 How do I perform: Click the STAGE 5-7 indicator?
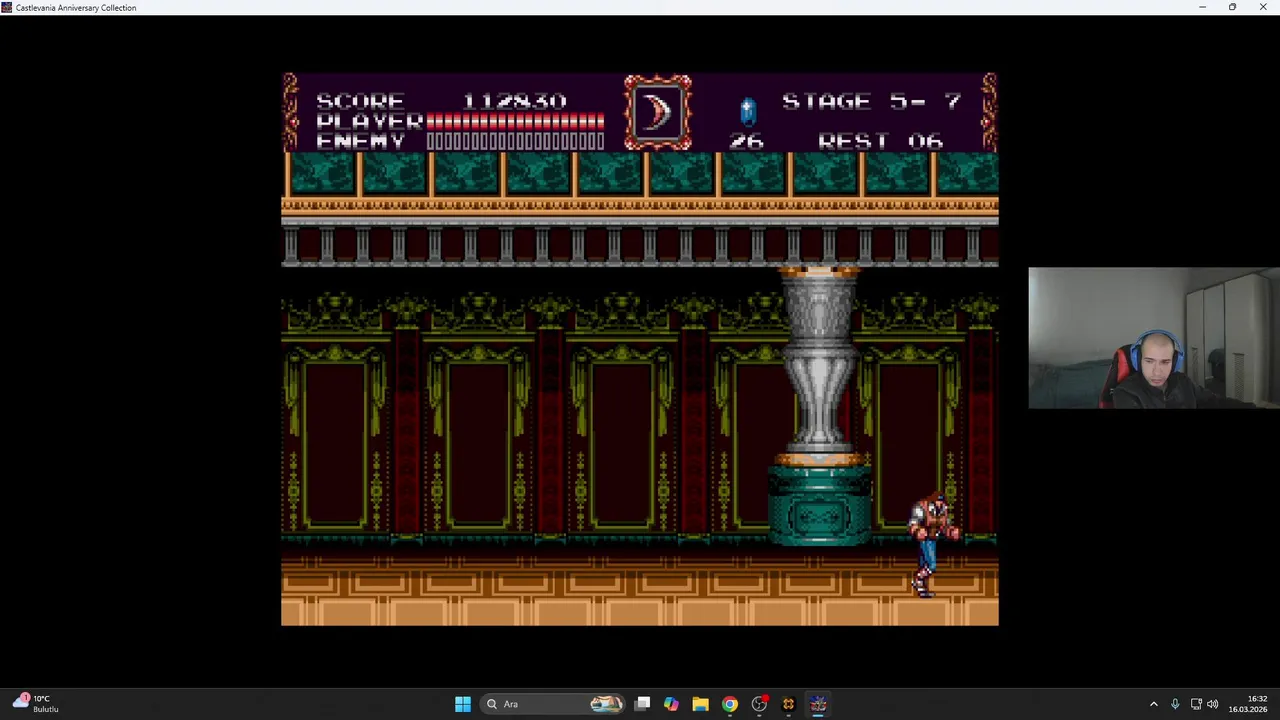(871, 101)
